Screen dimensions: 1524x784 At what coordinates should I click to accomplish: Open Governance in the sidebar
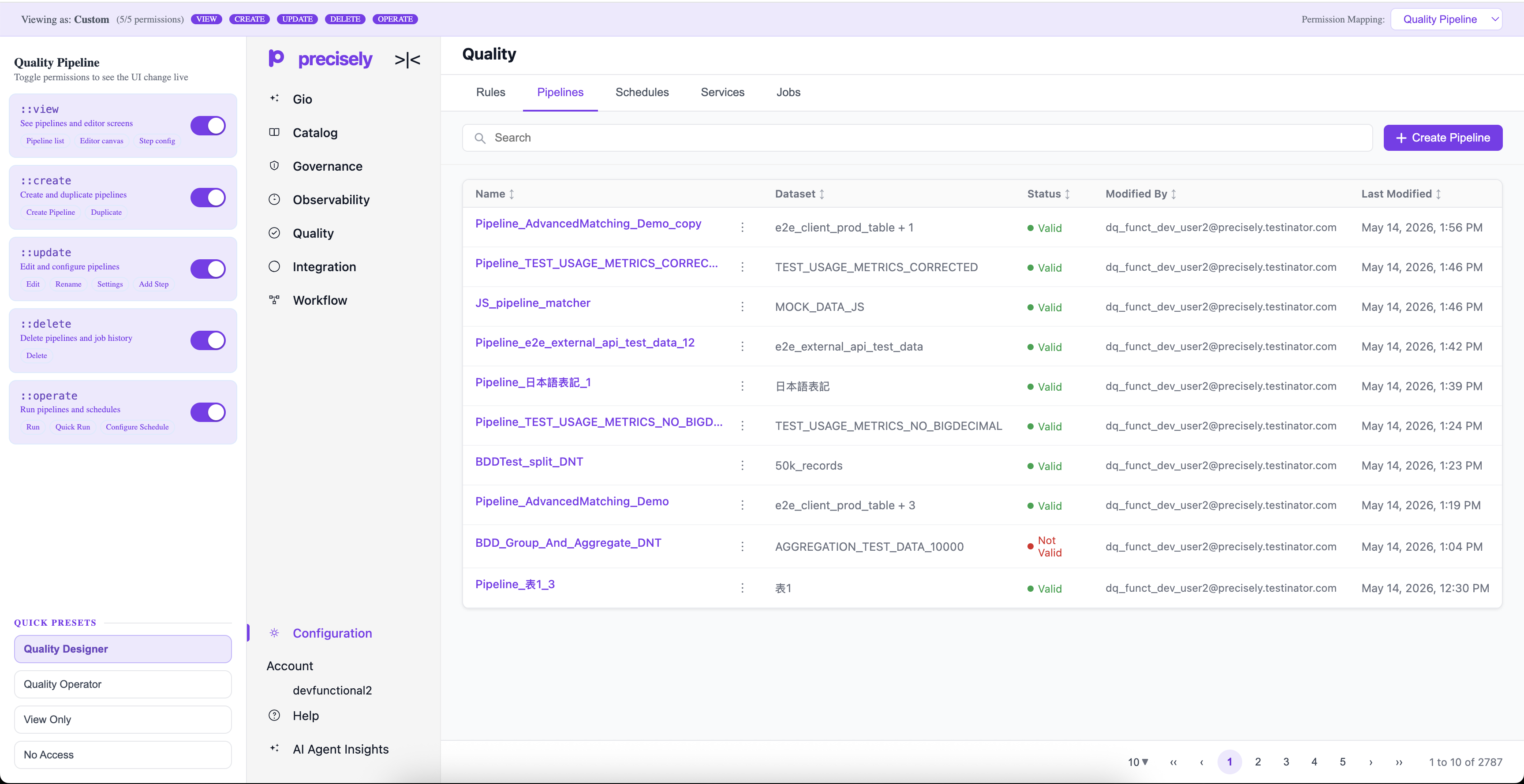click(x=327, y=166)
